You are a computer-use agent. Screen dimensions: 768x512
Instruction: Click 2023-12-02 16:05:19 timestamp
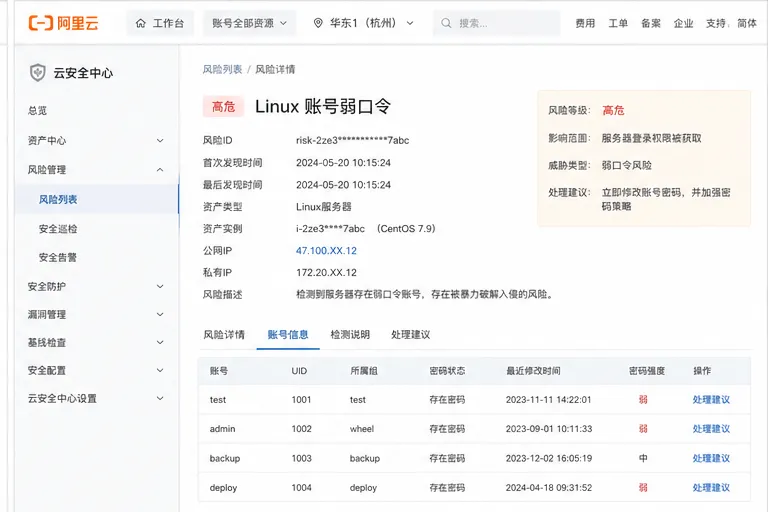(x=549, y=458)
